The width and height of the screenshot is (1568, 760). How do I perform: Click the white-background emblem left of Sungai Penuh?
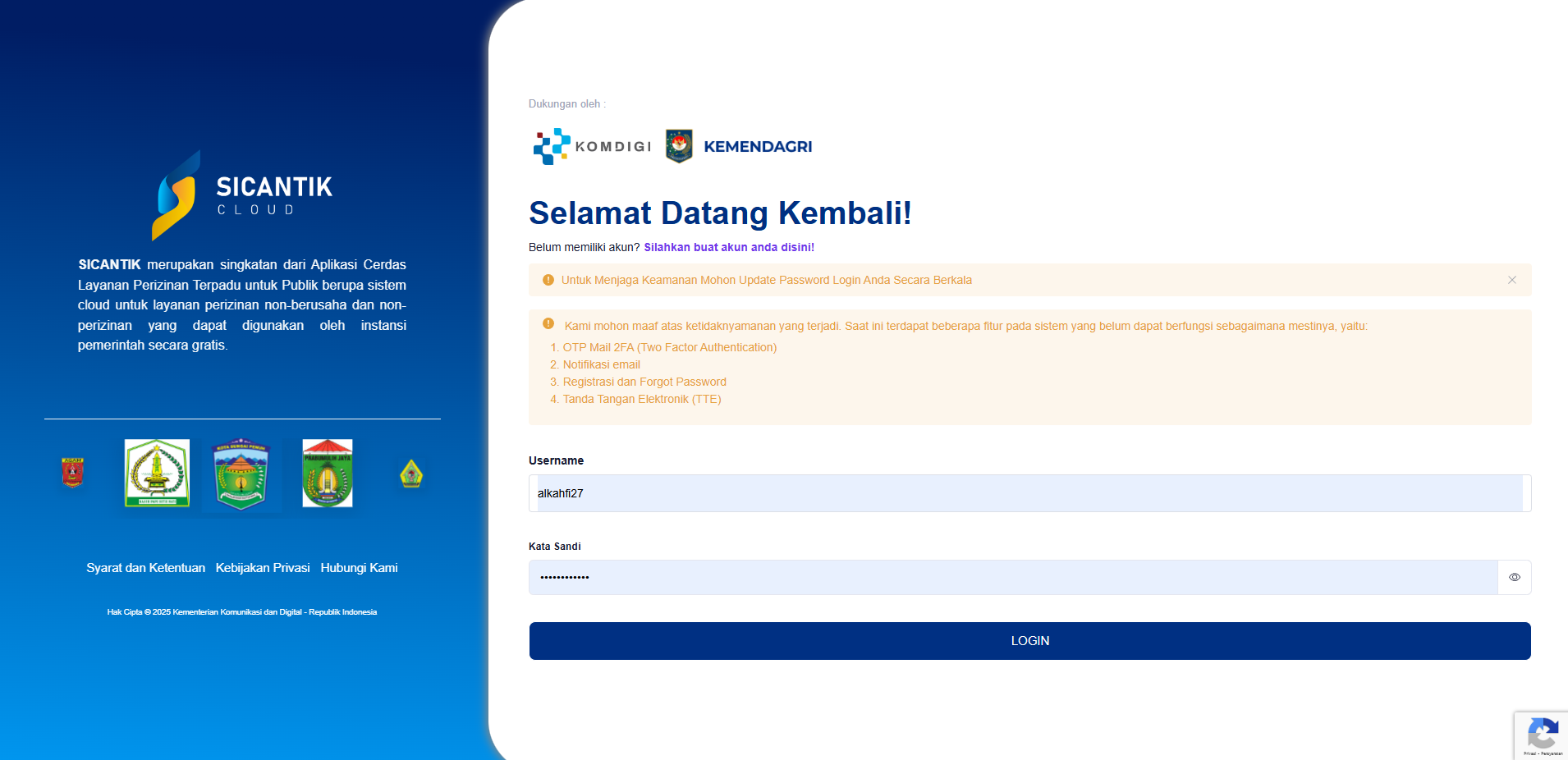coord(157,474)
